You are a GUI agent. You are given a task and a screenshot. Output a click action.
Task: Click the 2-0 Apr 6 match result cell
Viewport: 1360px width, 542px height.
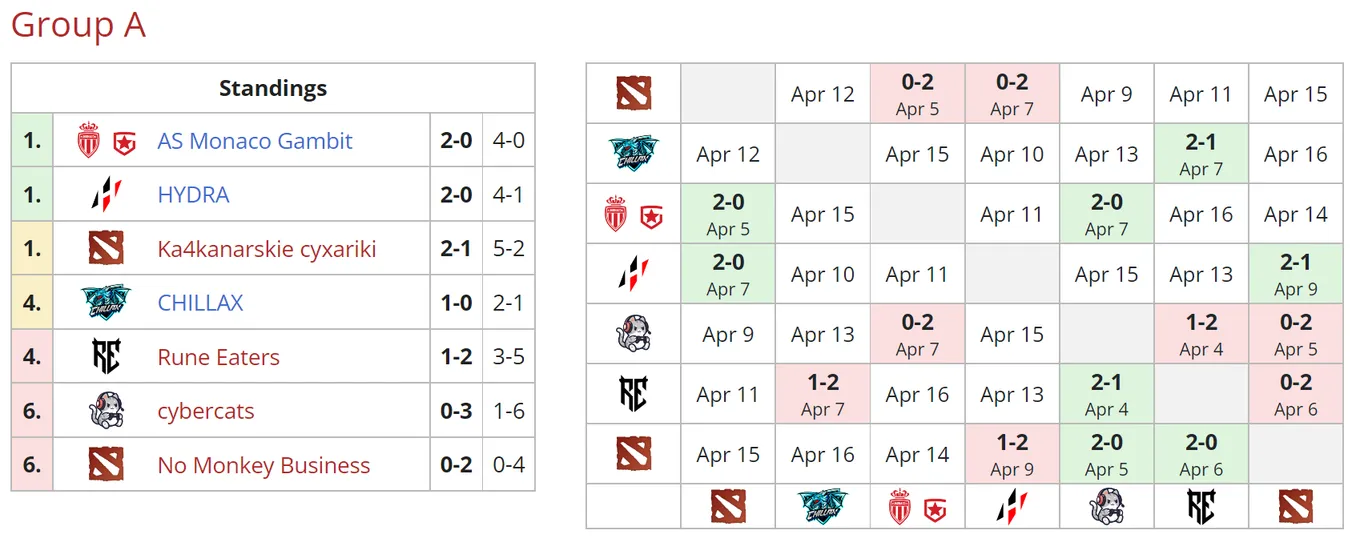pos(1201,454)
